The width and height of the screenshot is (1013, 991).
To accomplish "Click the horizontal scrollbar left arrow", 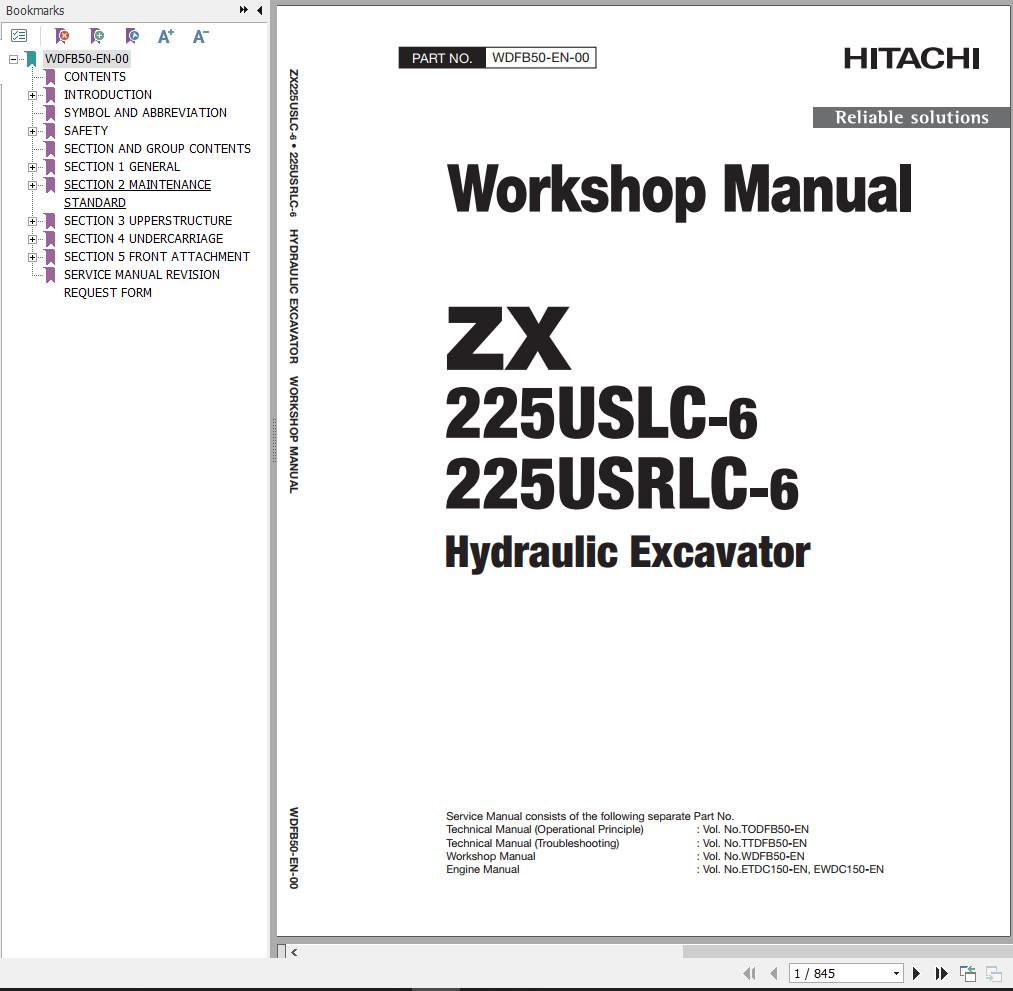I will point(295,952).
